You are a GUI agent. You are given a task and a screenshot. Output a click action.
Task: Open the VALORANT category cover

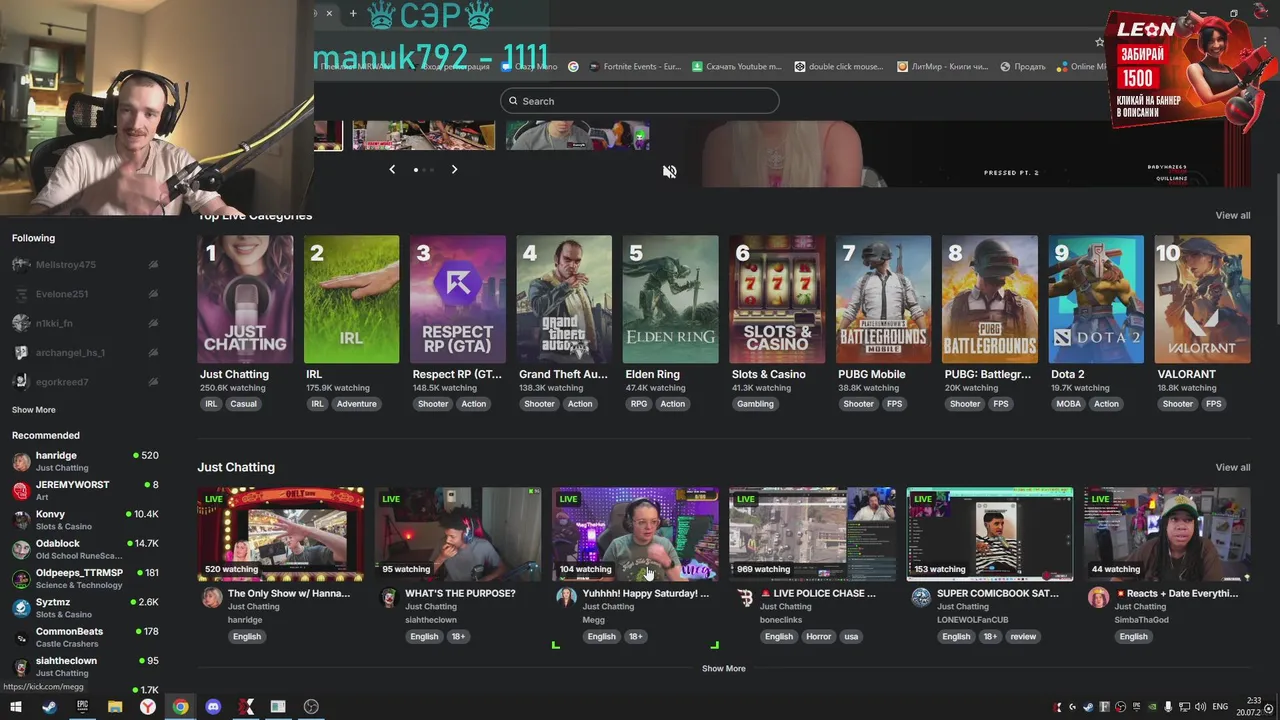pos(1202,299)
